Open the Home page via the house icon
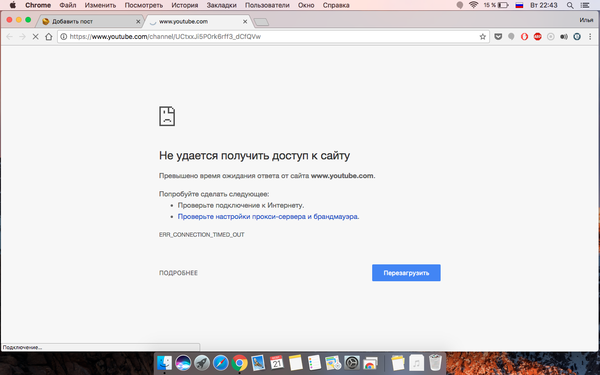Image resolution: width=600 pixels, height=375 pixels. [x=49, y=37]
